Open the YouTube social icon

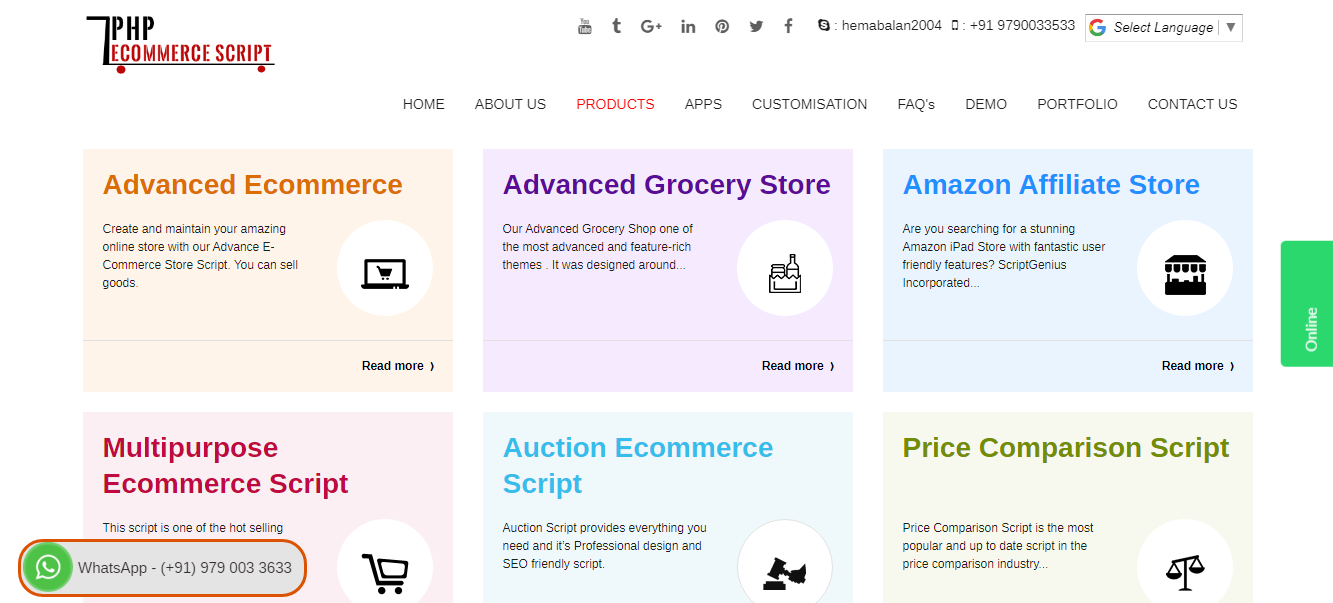(584, 26)
